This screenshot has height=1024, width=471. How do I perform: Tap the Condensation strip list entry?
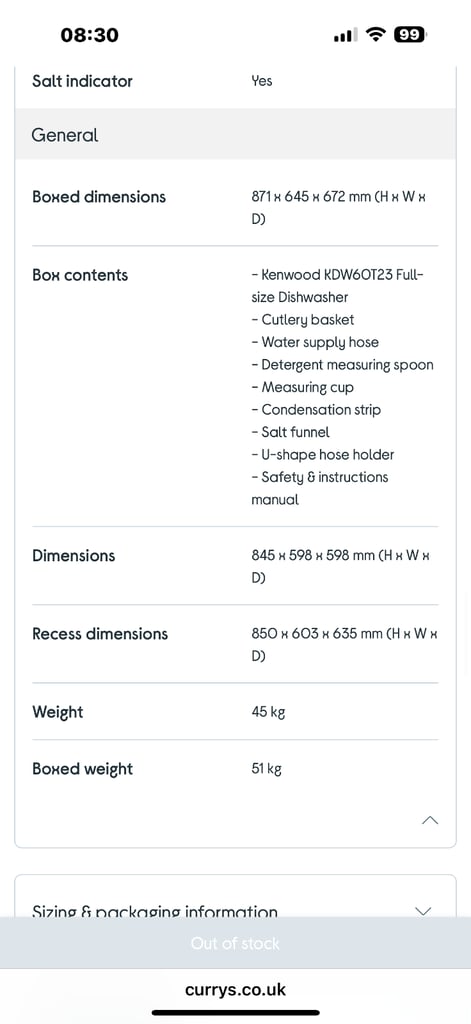coord(316,409)
